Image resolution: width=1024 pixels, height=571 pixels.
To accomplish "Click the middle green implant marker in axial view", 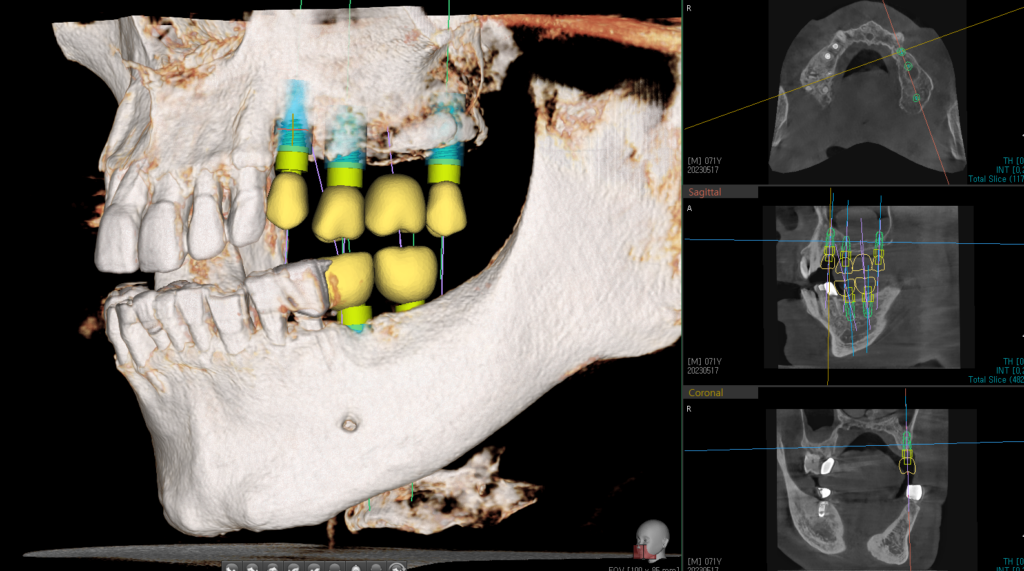I will pos(908,66).
